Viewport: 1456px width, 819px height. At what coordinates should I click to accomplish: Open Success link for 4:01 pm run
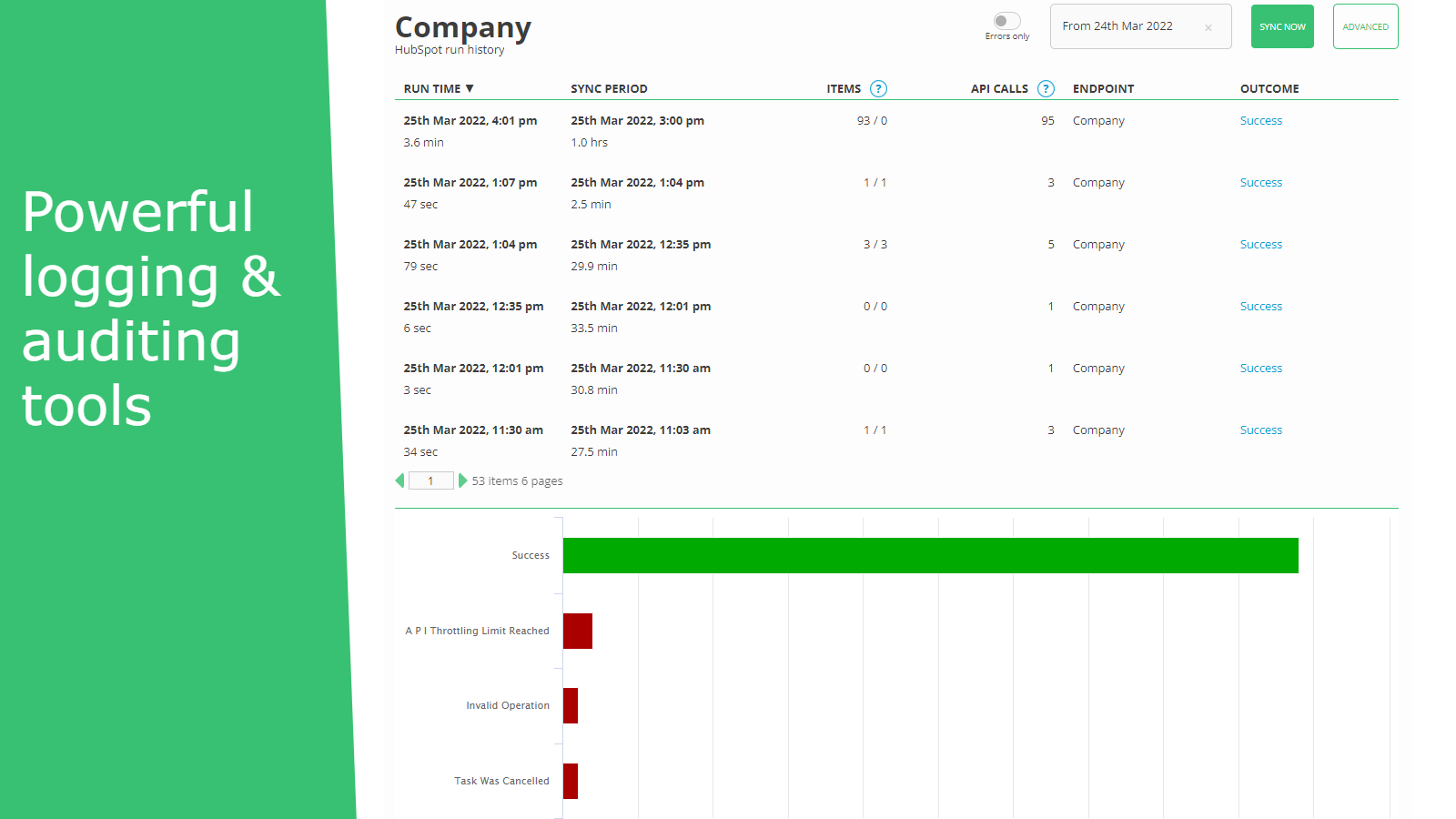click(1260, 121)
